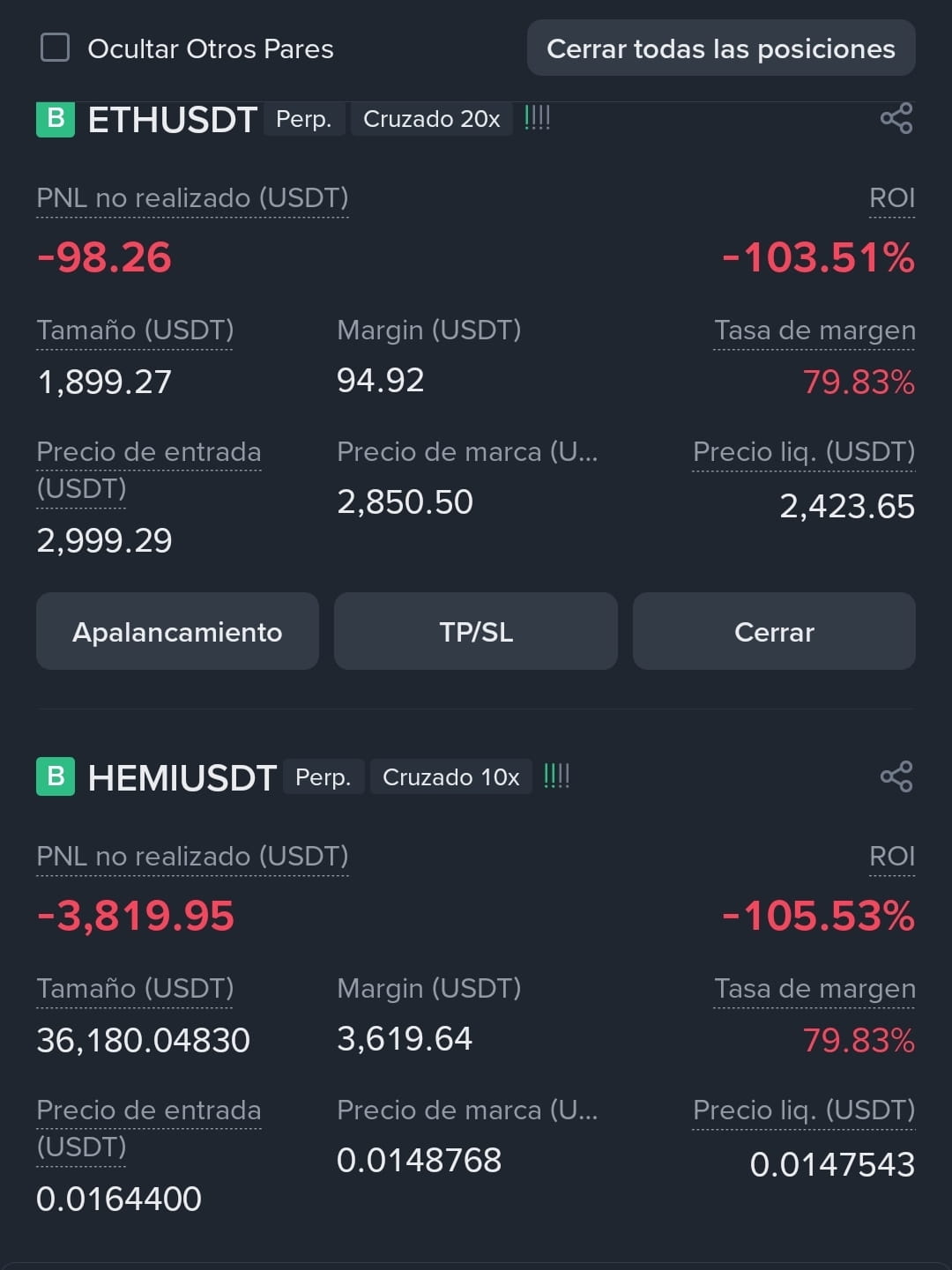Open ETHUSDT auto-deleverage indicator bars

click(537, 117)
